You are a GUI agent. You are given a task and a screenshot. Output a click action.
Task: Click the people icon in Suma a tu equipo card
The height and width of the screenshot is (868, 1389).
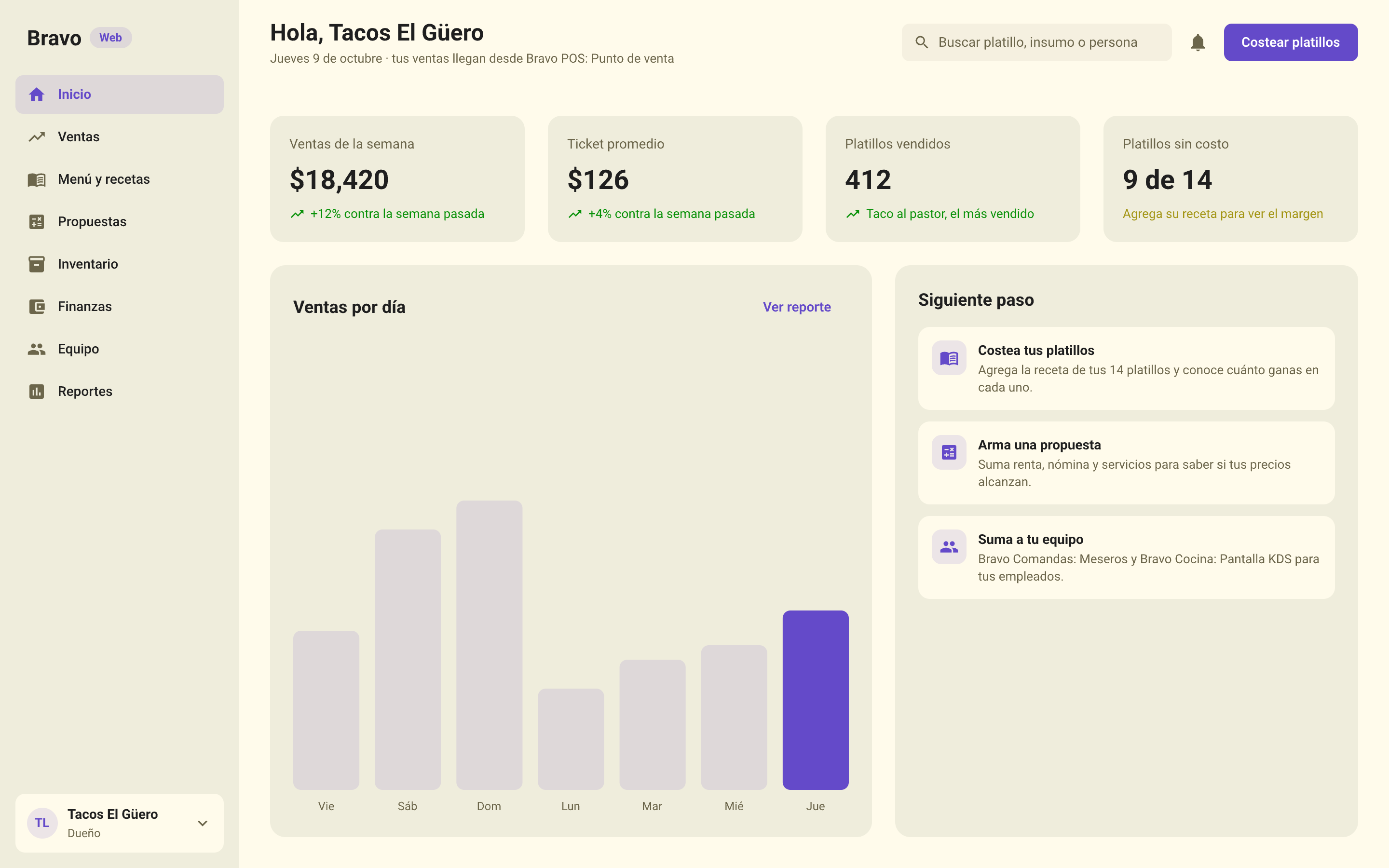click(949, 547)
